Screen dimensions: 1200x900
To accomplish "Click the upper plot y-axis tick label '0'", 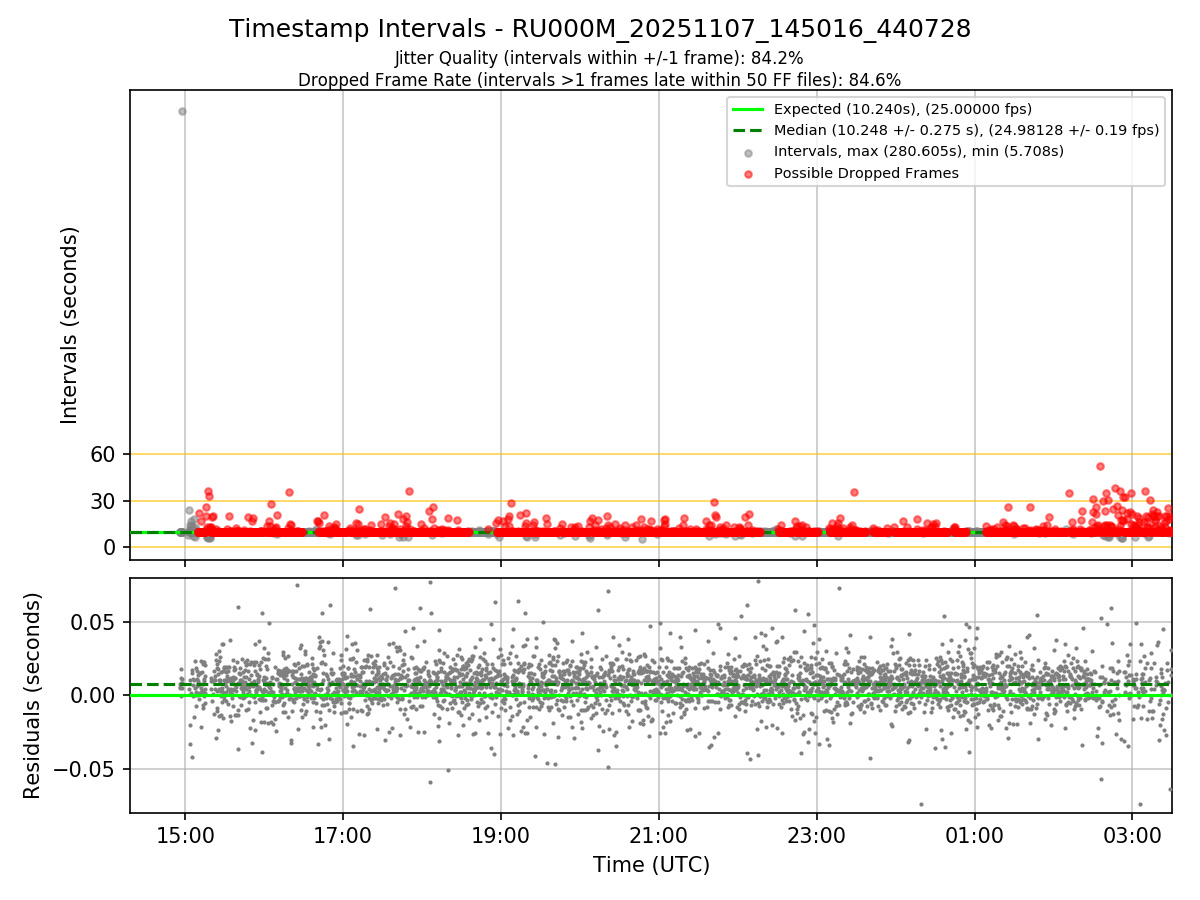I will (112, 547).
